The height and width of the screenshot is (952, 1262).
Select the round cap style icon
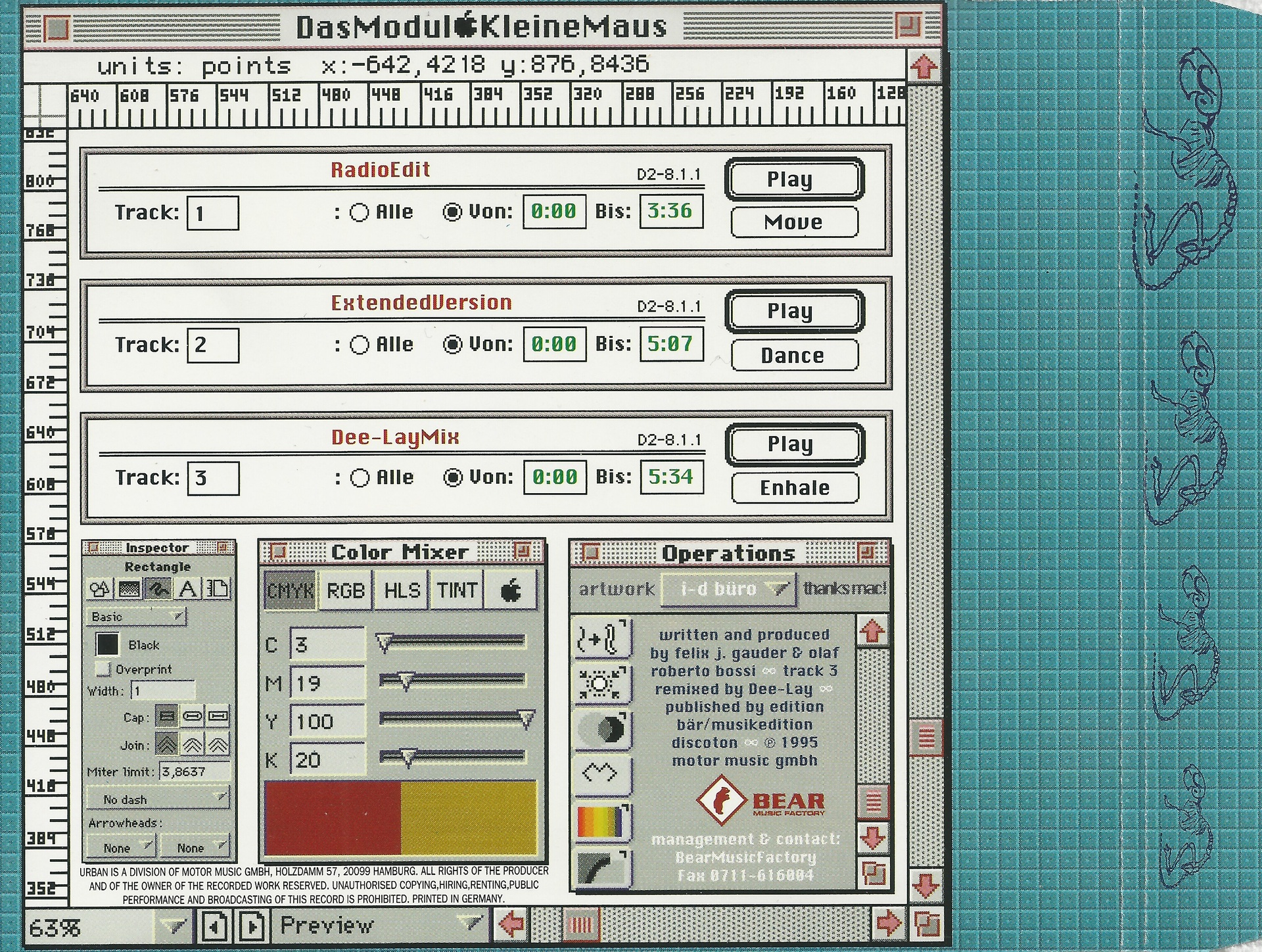point(193,716)
